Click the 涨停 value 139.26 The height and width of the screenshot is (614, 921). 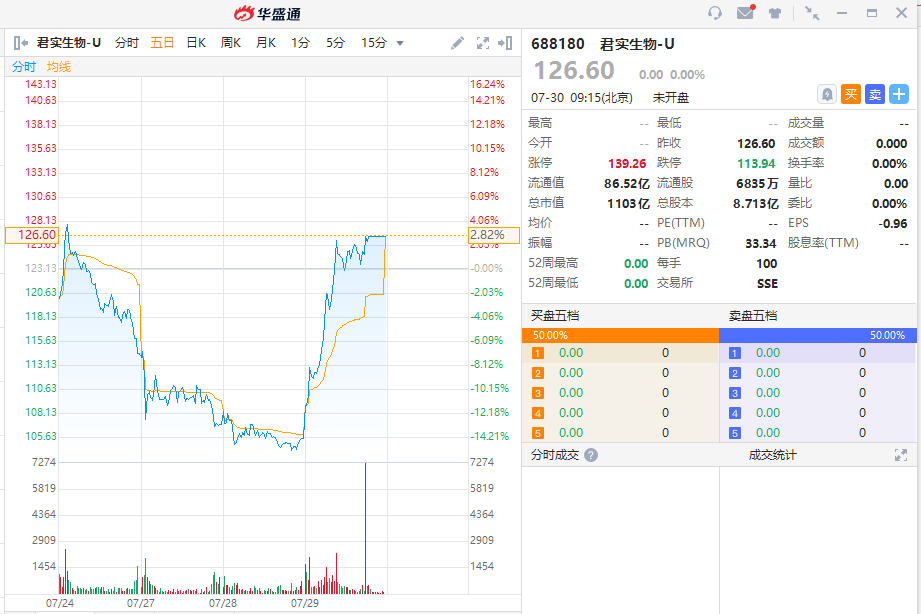click(x=627, y=163)
